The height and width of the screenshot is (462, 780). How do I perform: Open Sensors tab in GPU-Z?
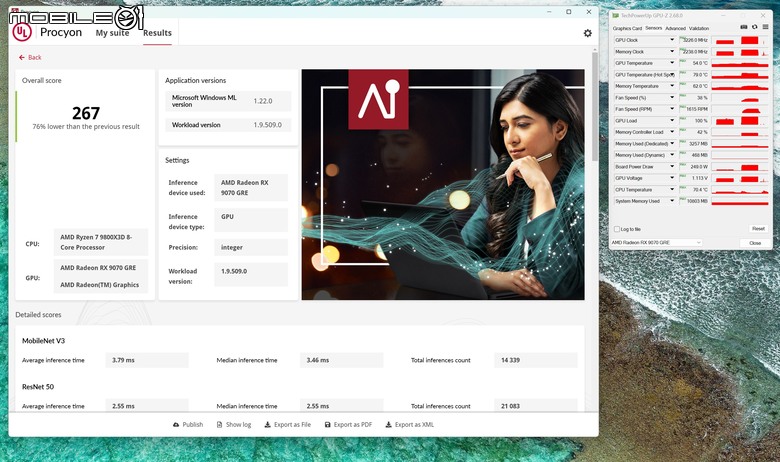pos(654,28)
